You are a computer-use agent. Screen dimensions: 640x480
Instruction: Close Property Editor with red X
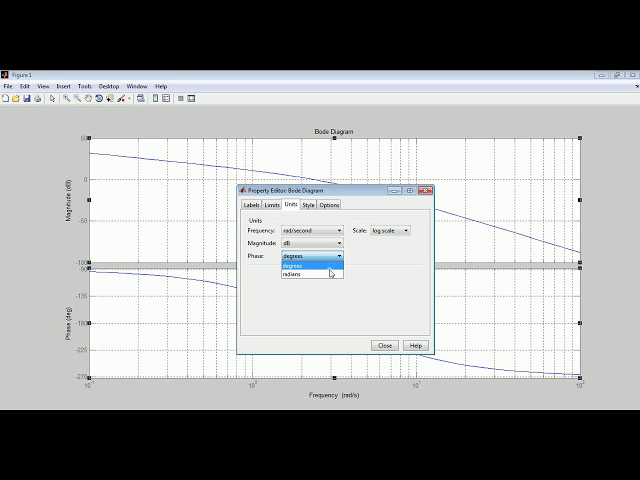[425, 191]
